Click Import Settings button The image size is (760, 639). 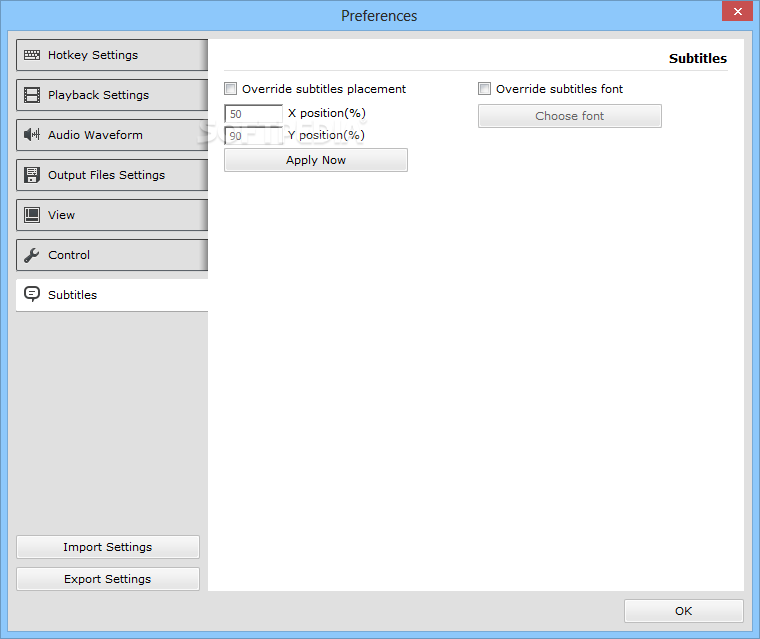108,547
